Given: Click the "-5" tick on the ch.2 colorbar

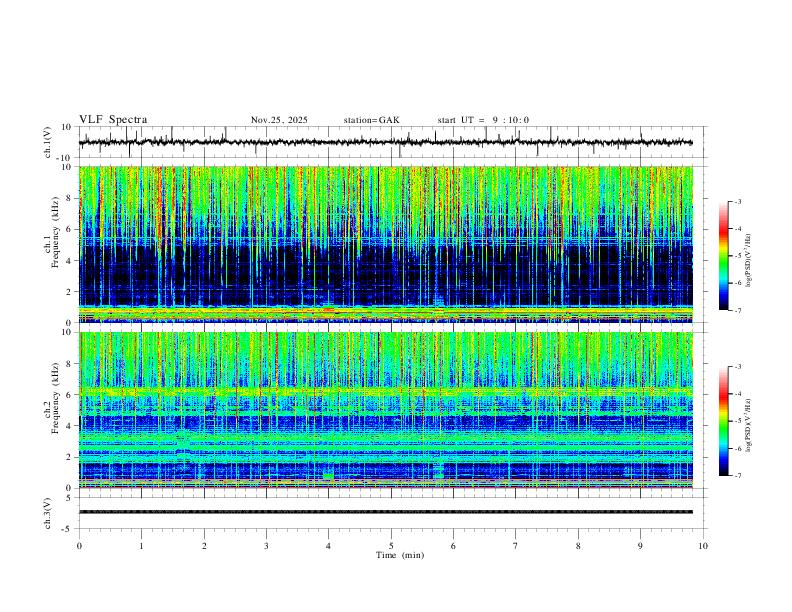Looking at the screenshot, I should [737, 421].
